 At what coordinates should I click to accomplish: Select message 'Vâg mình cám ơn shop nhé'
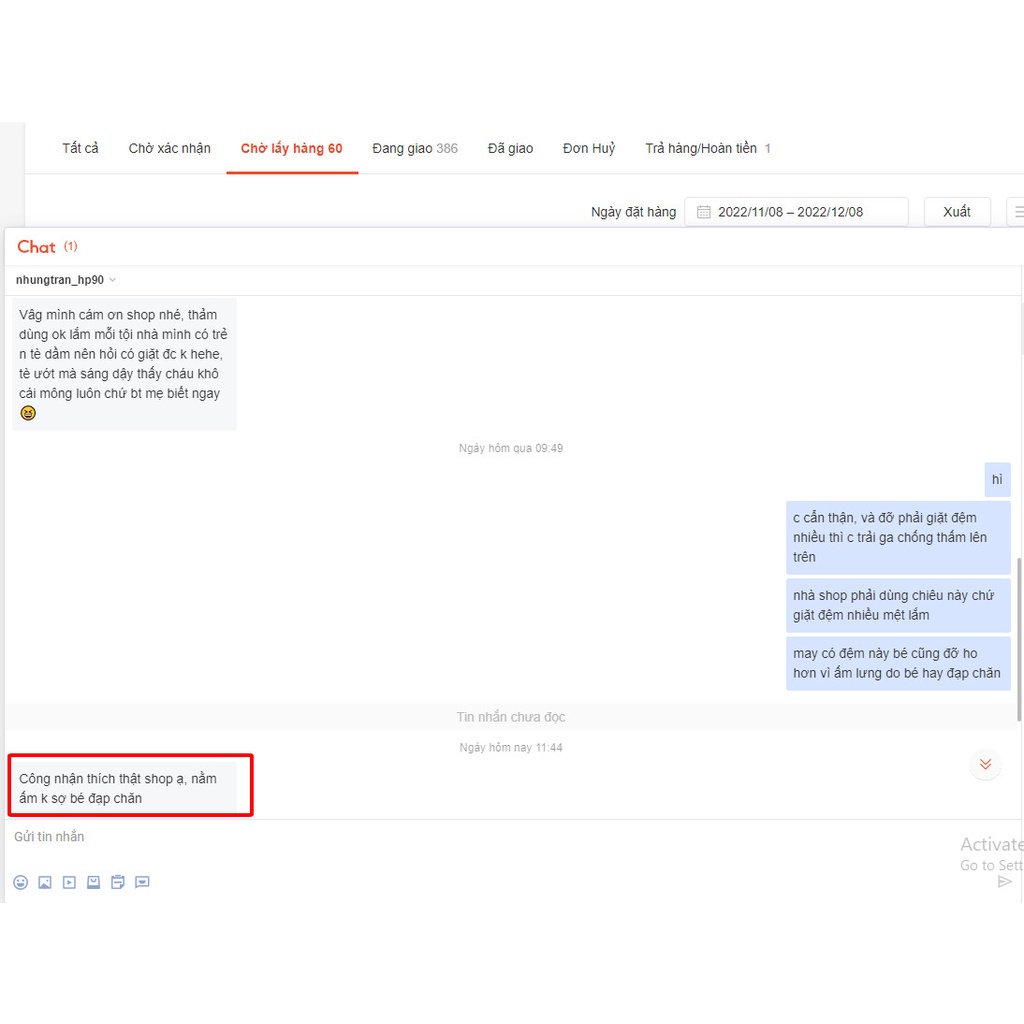tap(125, 364)
